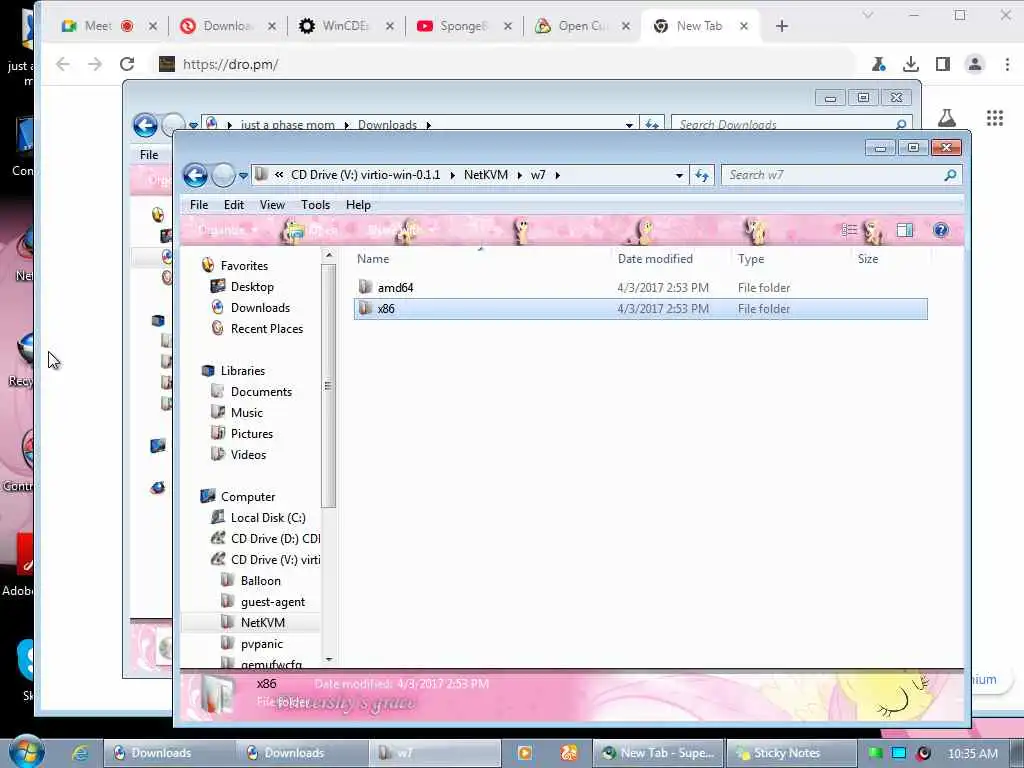This screenshot has width=1024, height=768.
Task: Open Local Disk (C:)
Action: tap(268, 518)
